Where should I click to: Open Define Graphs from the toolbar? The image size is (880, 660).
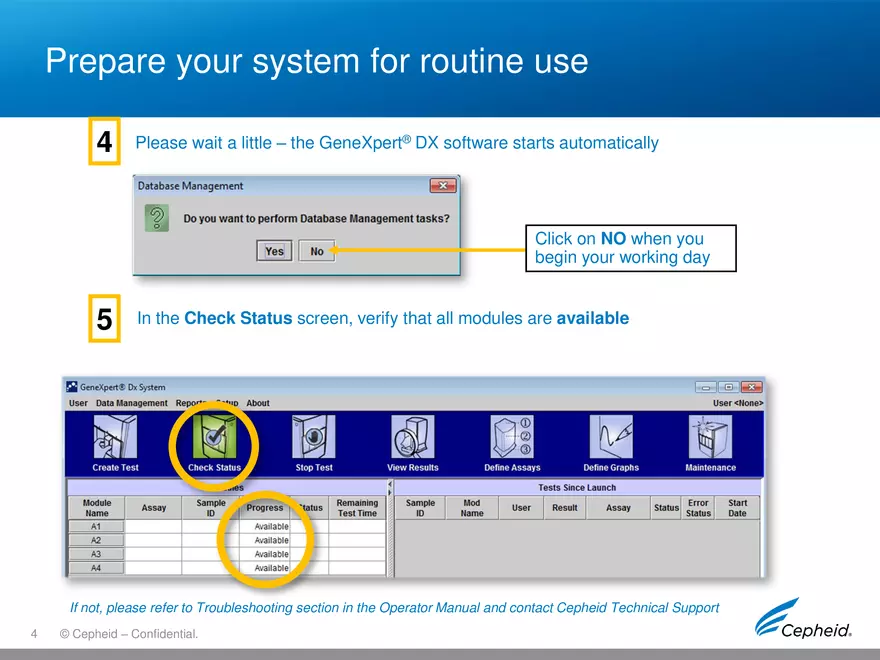[x=611, y=440]
